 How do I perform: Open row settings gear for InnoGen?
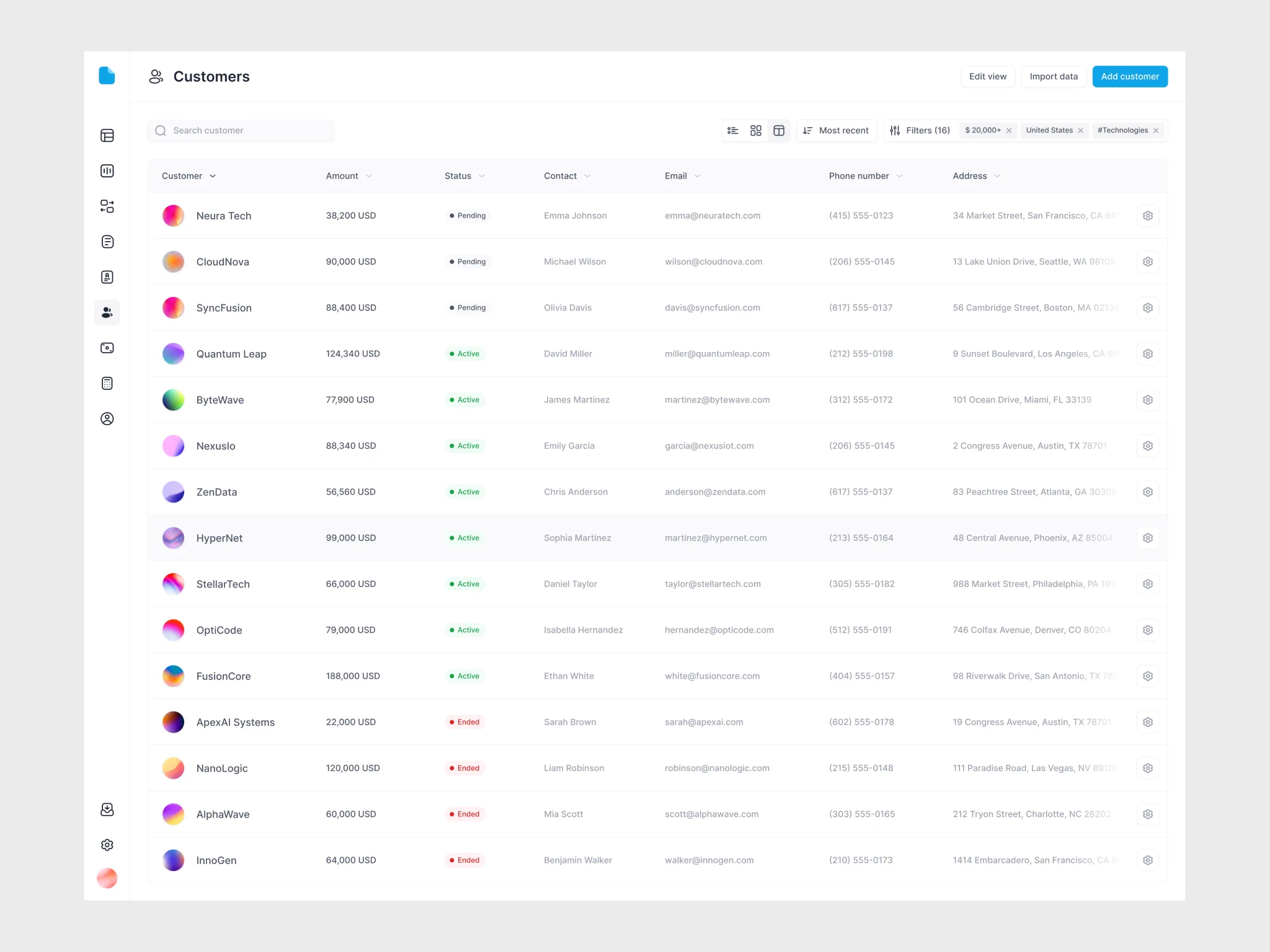[1148, 860]
